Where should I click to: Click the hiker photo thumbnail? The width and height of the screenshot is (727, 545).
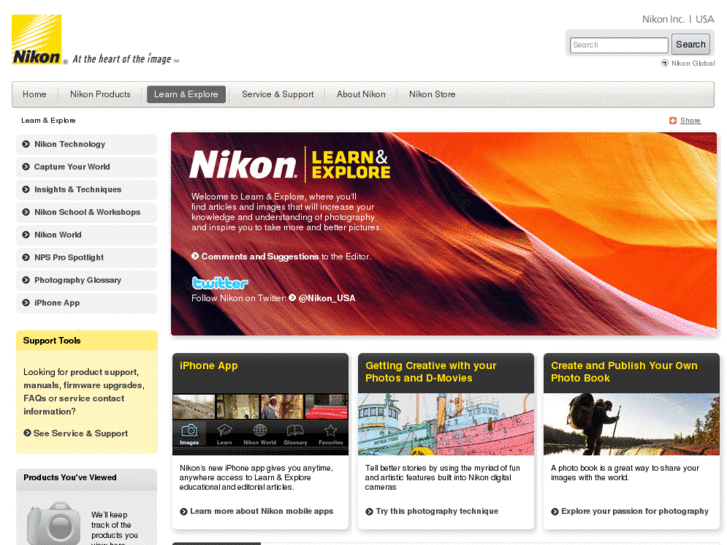[x=631, y=424]
